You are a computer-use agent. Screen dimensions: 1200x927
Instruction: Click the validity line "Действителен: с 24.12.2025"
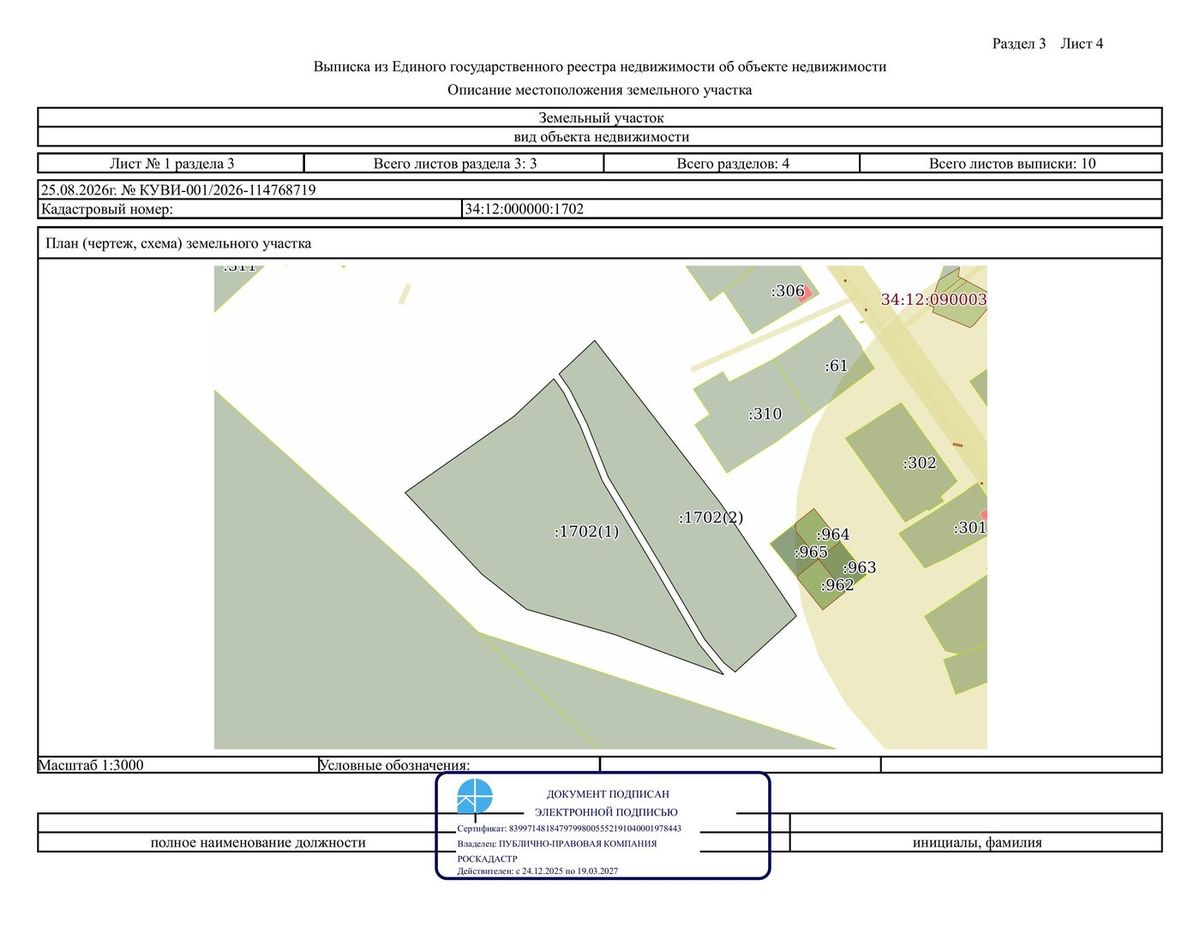coord(537,872)
